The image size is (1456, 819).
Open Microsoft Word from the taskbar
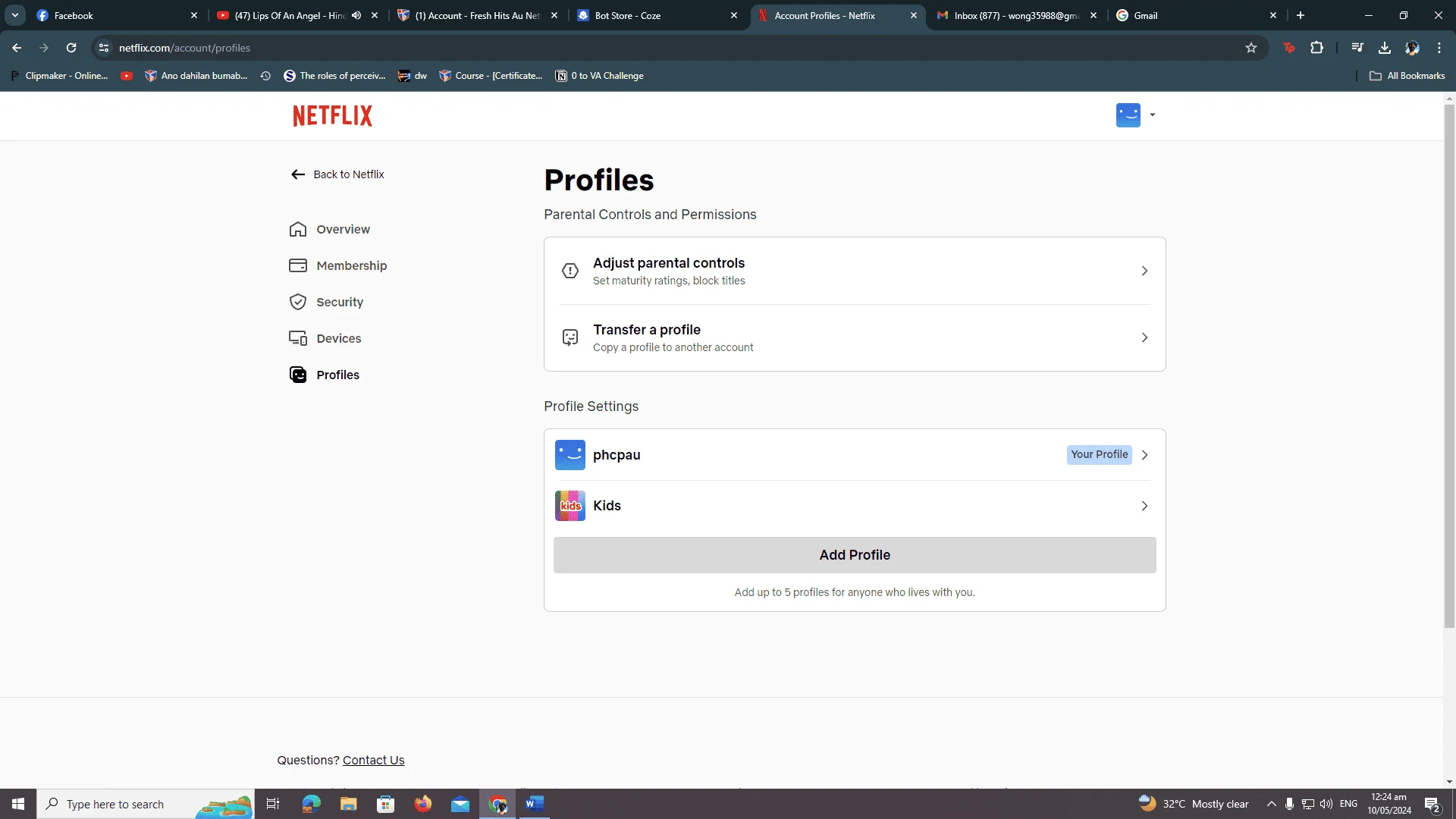pos(535,804)
